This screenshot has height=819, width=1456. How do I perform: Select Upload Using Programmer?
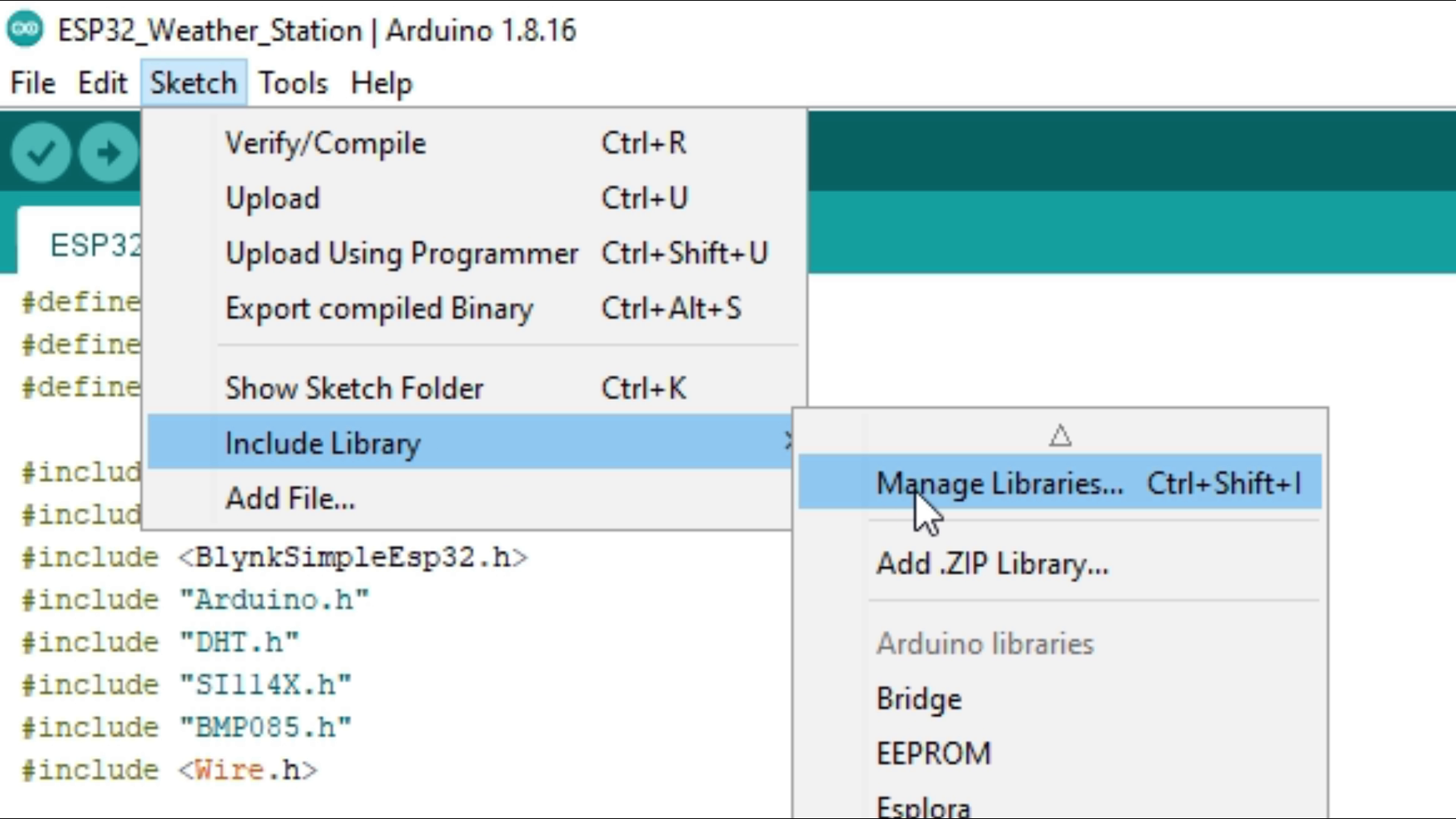402,254
